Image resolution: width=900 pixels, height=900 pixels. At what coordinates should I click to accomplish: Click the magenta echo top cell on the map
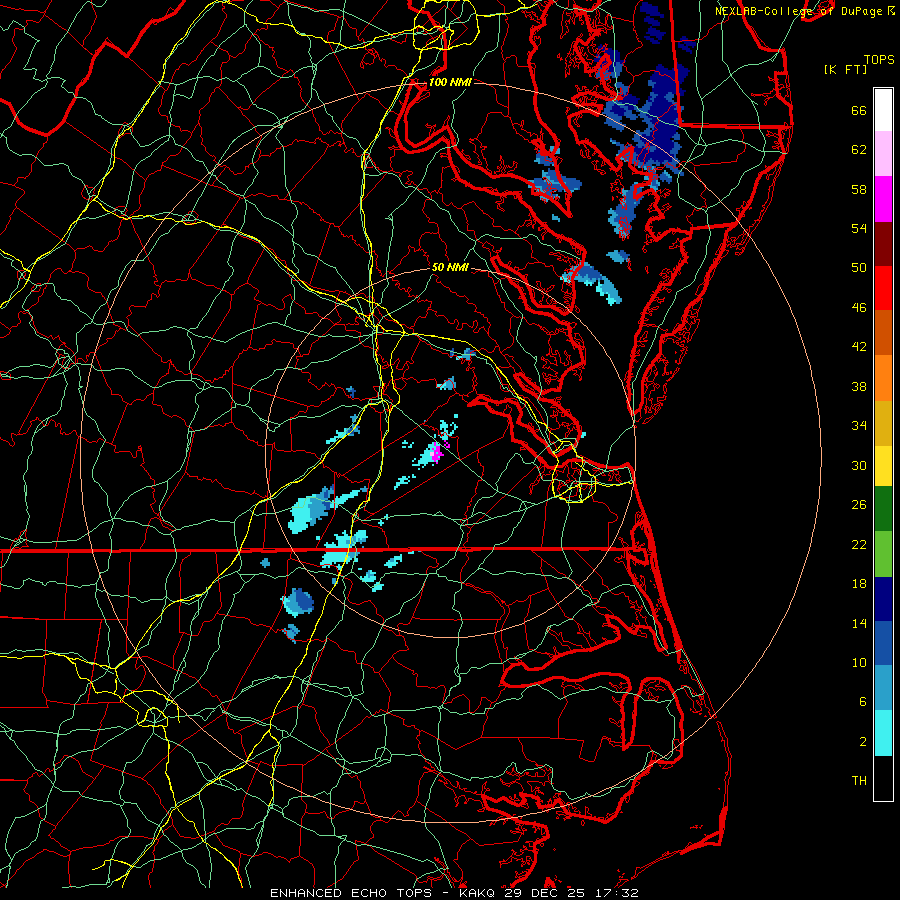coord(437,453)
